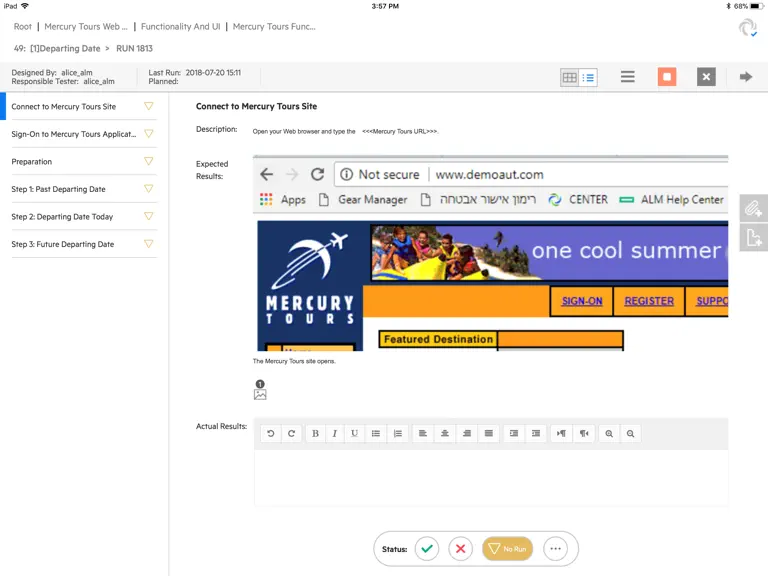The width and height of the screenshot is (768, 576).
Task: Undo in Actual Results editor
Action: point(270,433)
